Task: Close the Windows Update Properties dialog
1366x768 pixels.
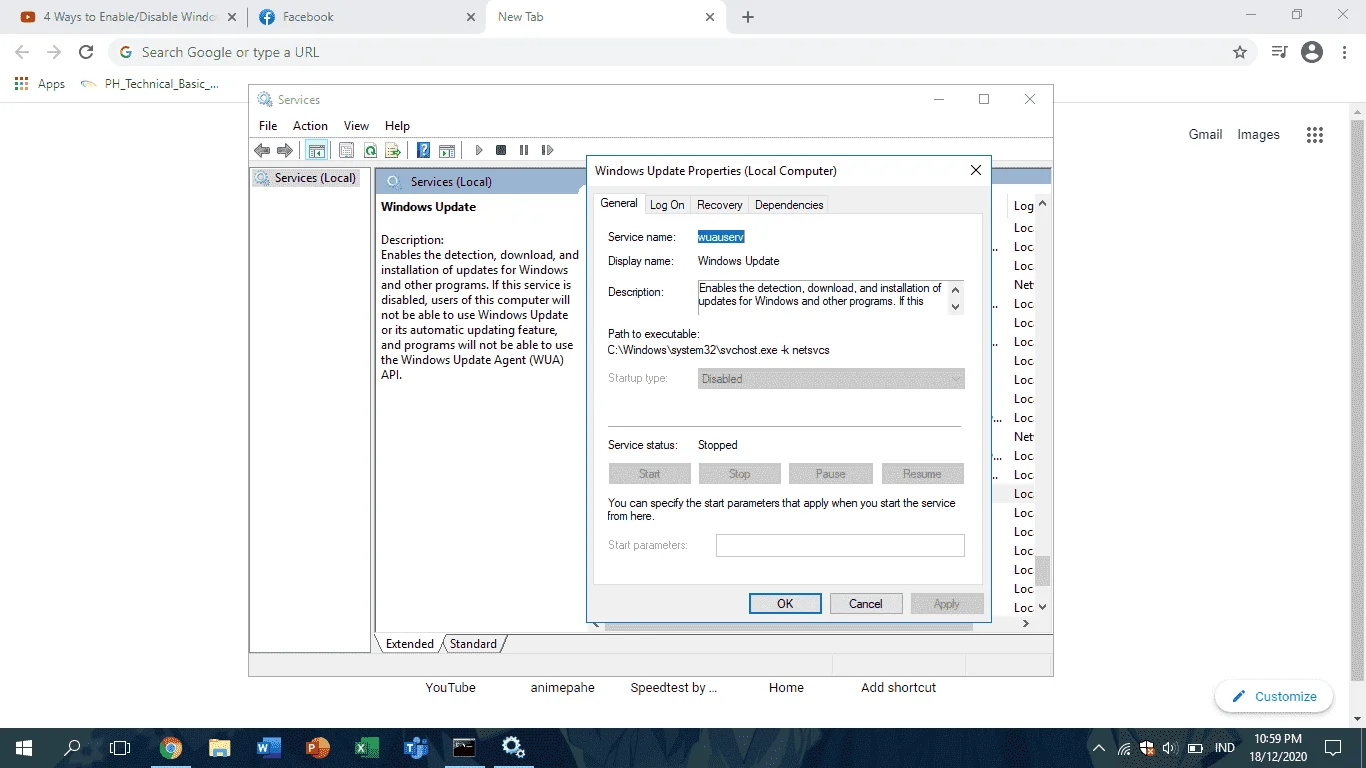Action: pyautogui.click(x=976, y=170)
